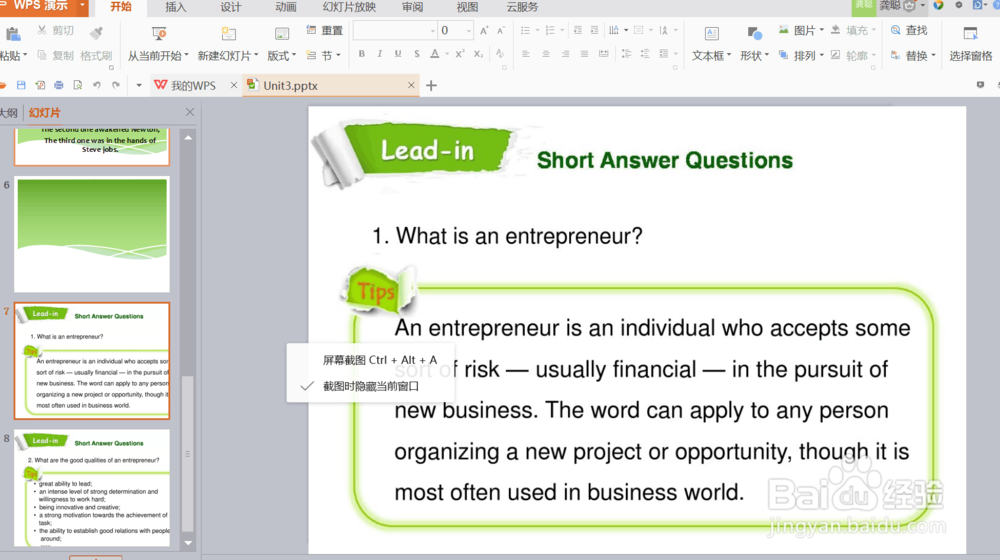1000x560 pixels.
Task: Start slideshow from current (从当前开始) icon
Action: tap(158, 33)
